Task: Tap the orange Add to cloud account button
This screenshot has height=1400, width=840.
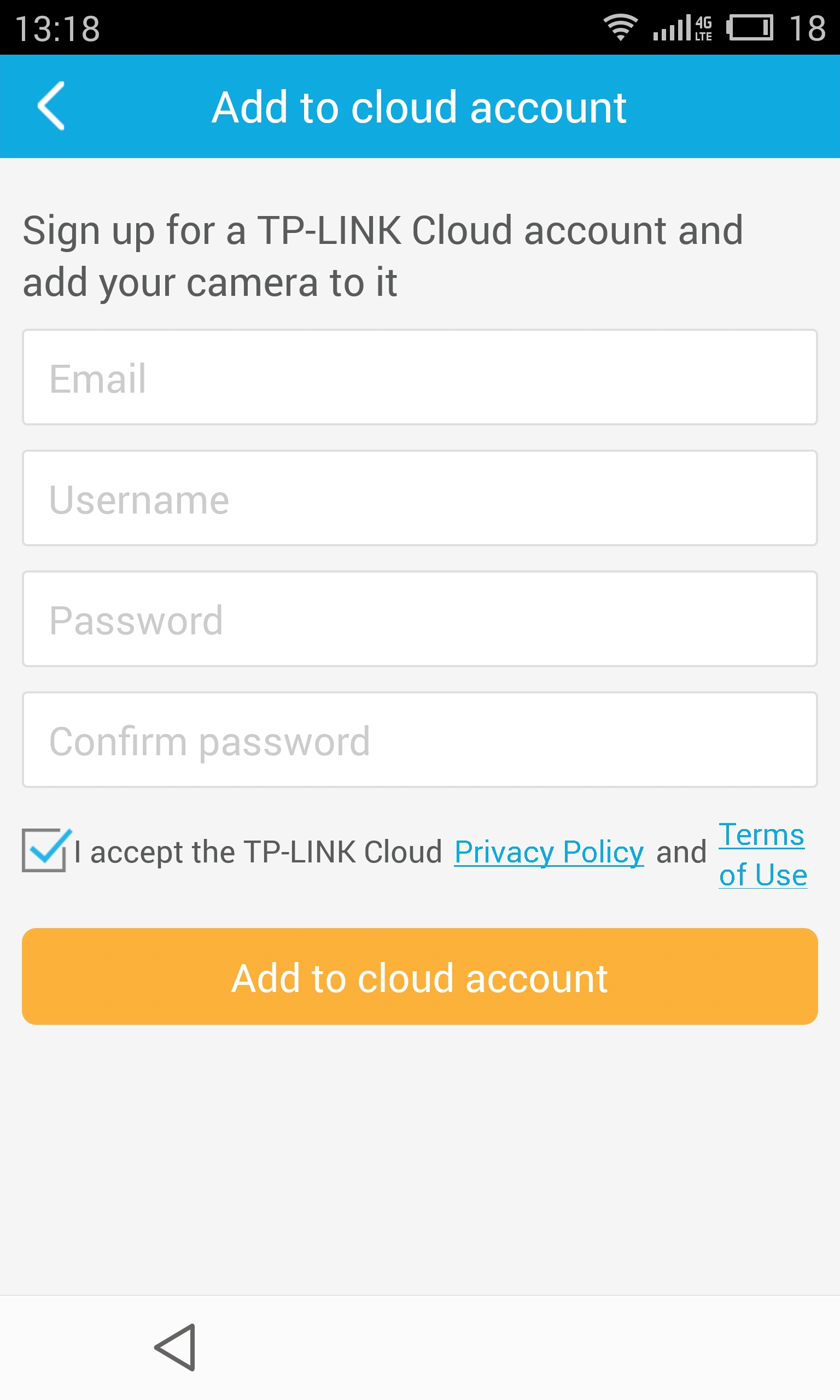Action: pos(420,976)
